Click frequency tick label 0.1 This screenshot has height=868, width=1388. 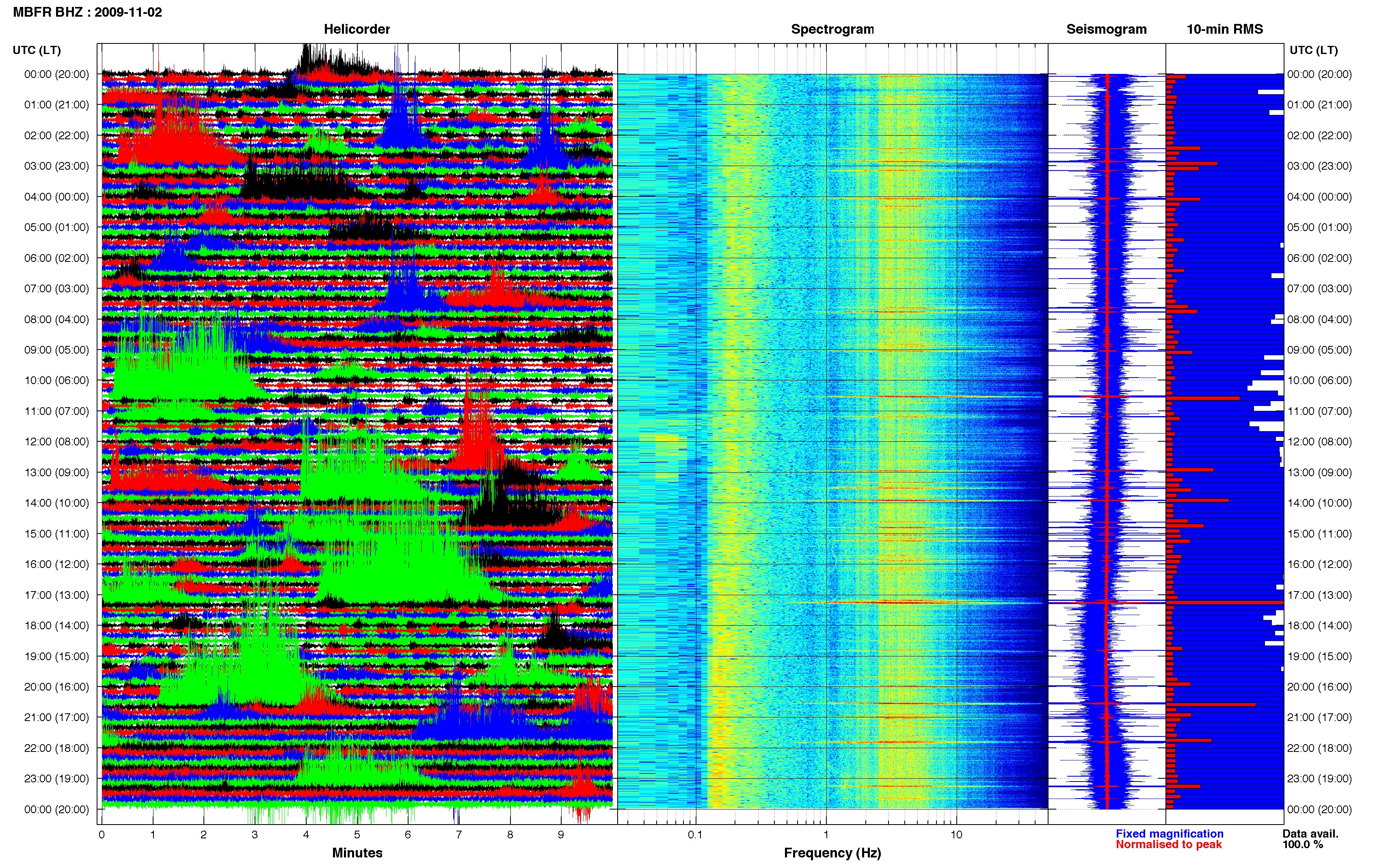point(695,835)
